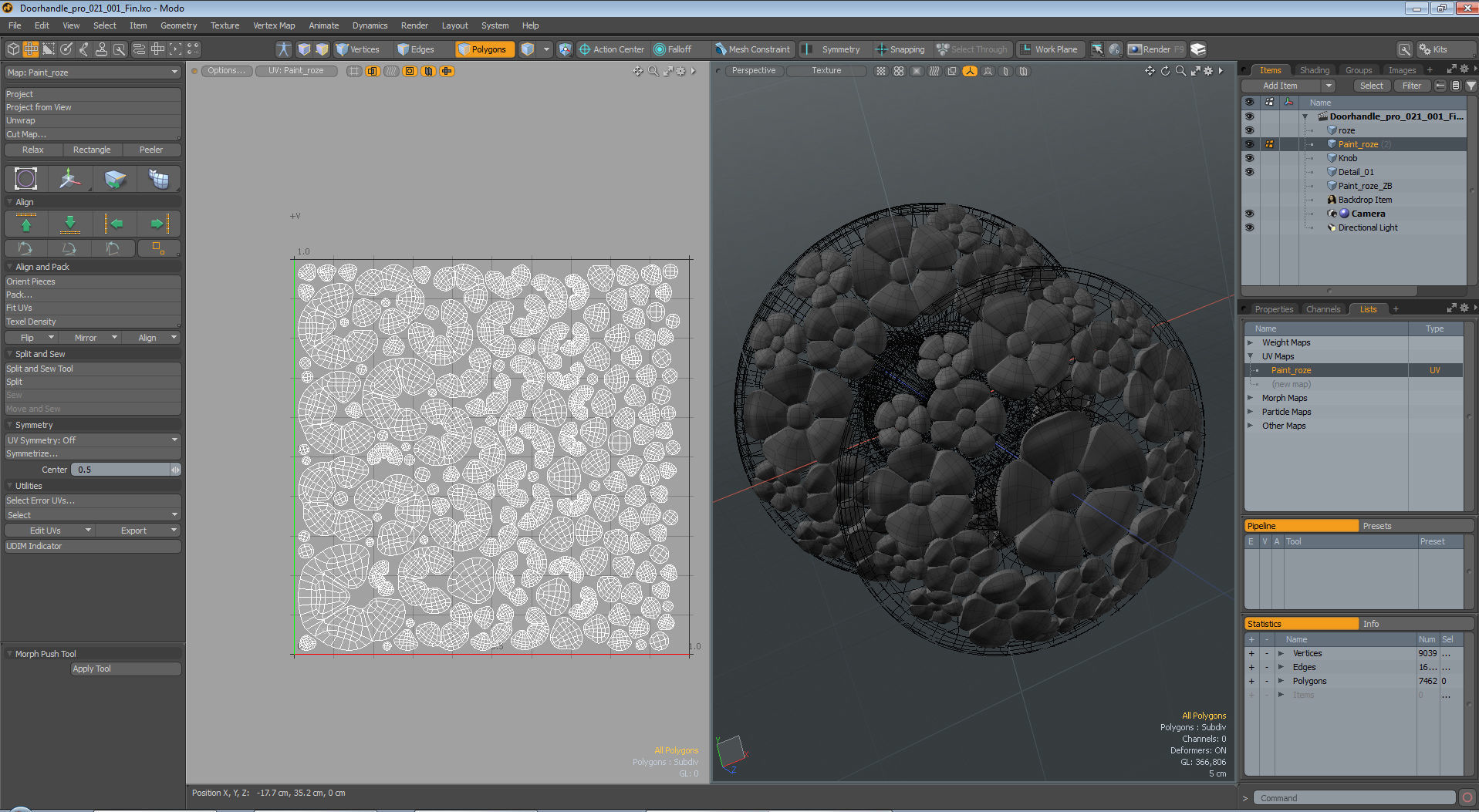Click the first cube icon in top-left toolbar
The width and height of the screenshot is (1479, 812).
(13, 49)
